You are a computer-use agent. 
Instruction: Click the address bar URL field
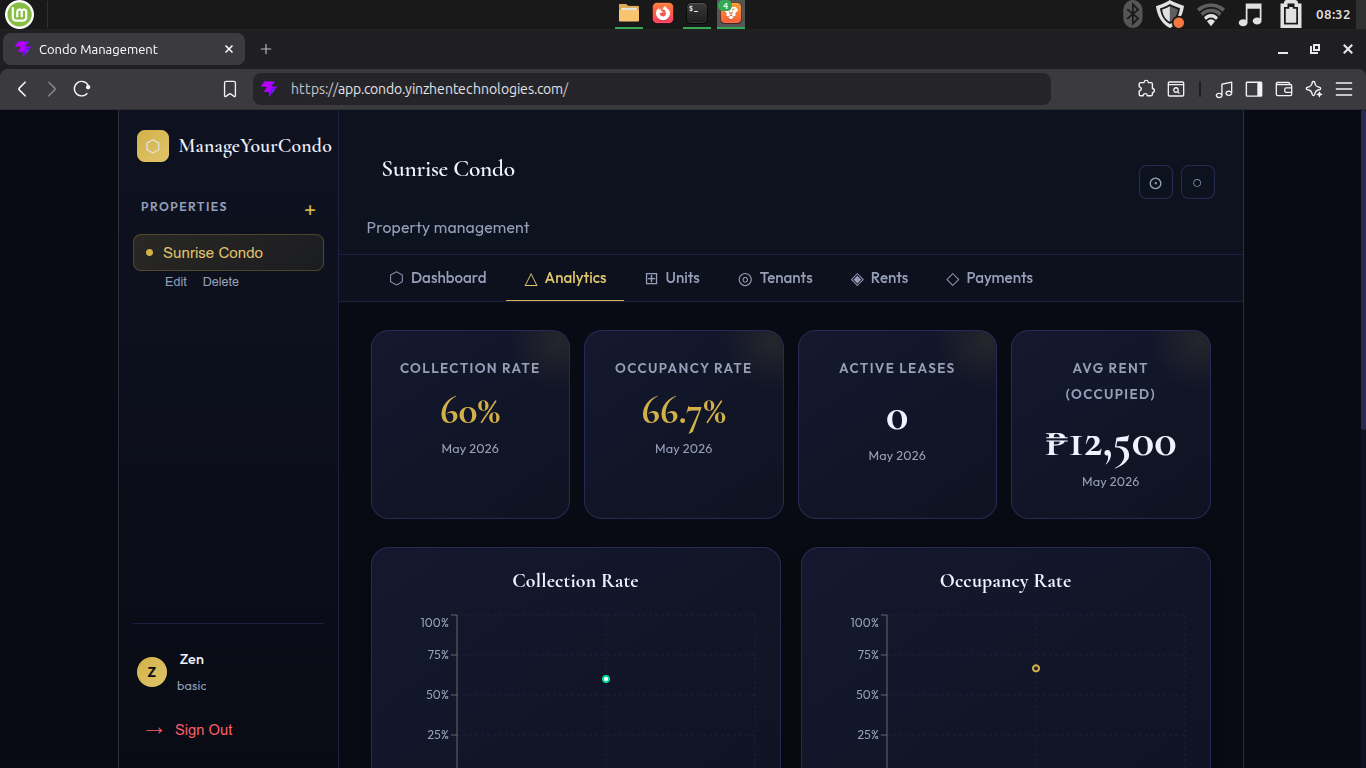(x=651, y=89)
